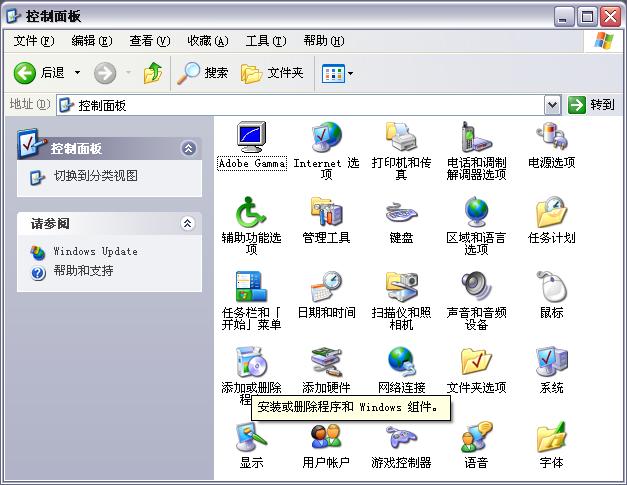The image size is (627, 485).
Task: Click the 地址 input field
Action: pos(300,105)
